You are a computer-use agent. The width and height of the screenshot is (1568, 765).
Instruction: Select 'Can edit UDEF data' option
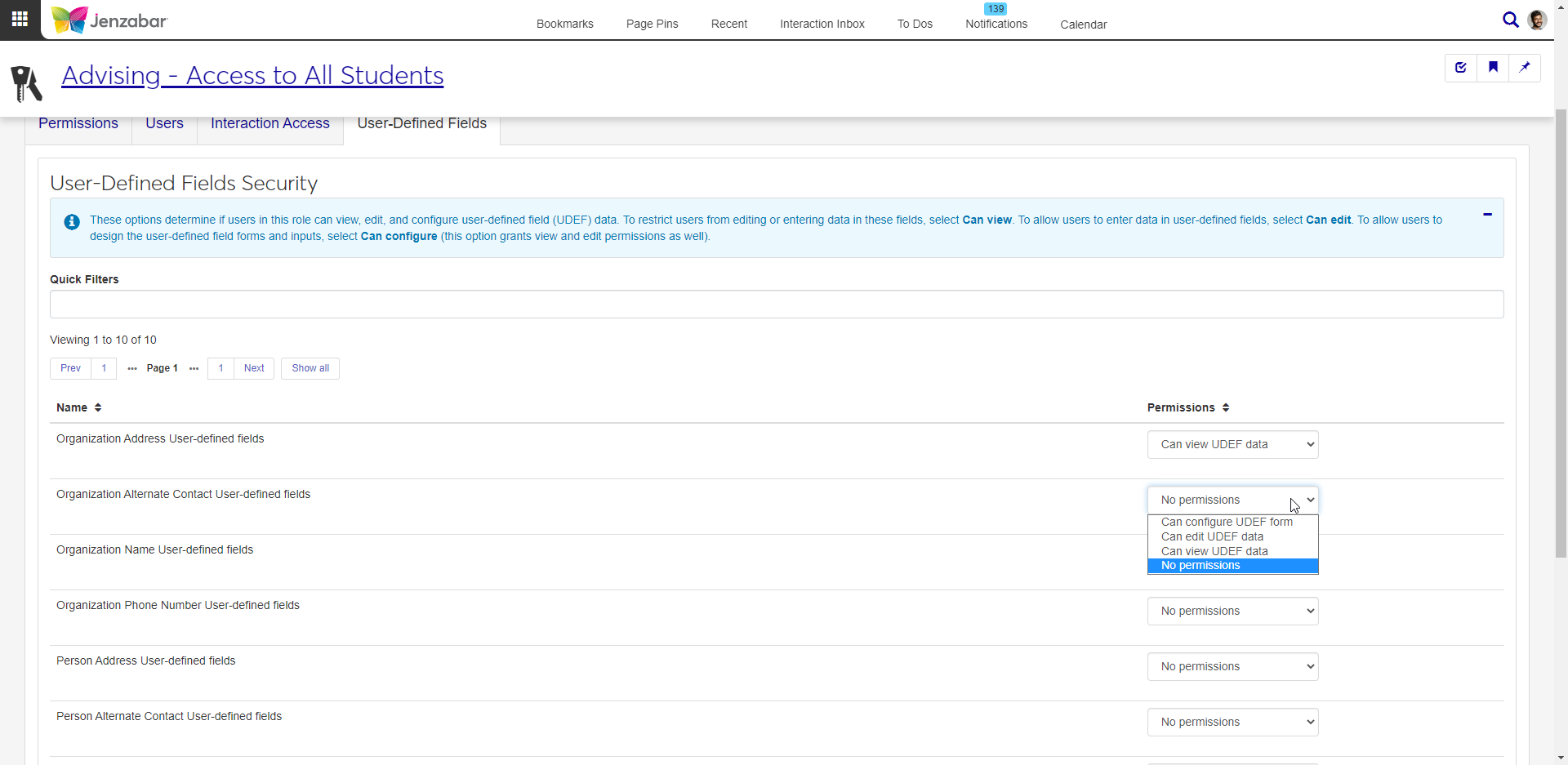1212,536
